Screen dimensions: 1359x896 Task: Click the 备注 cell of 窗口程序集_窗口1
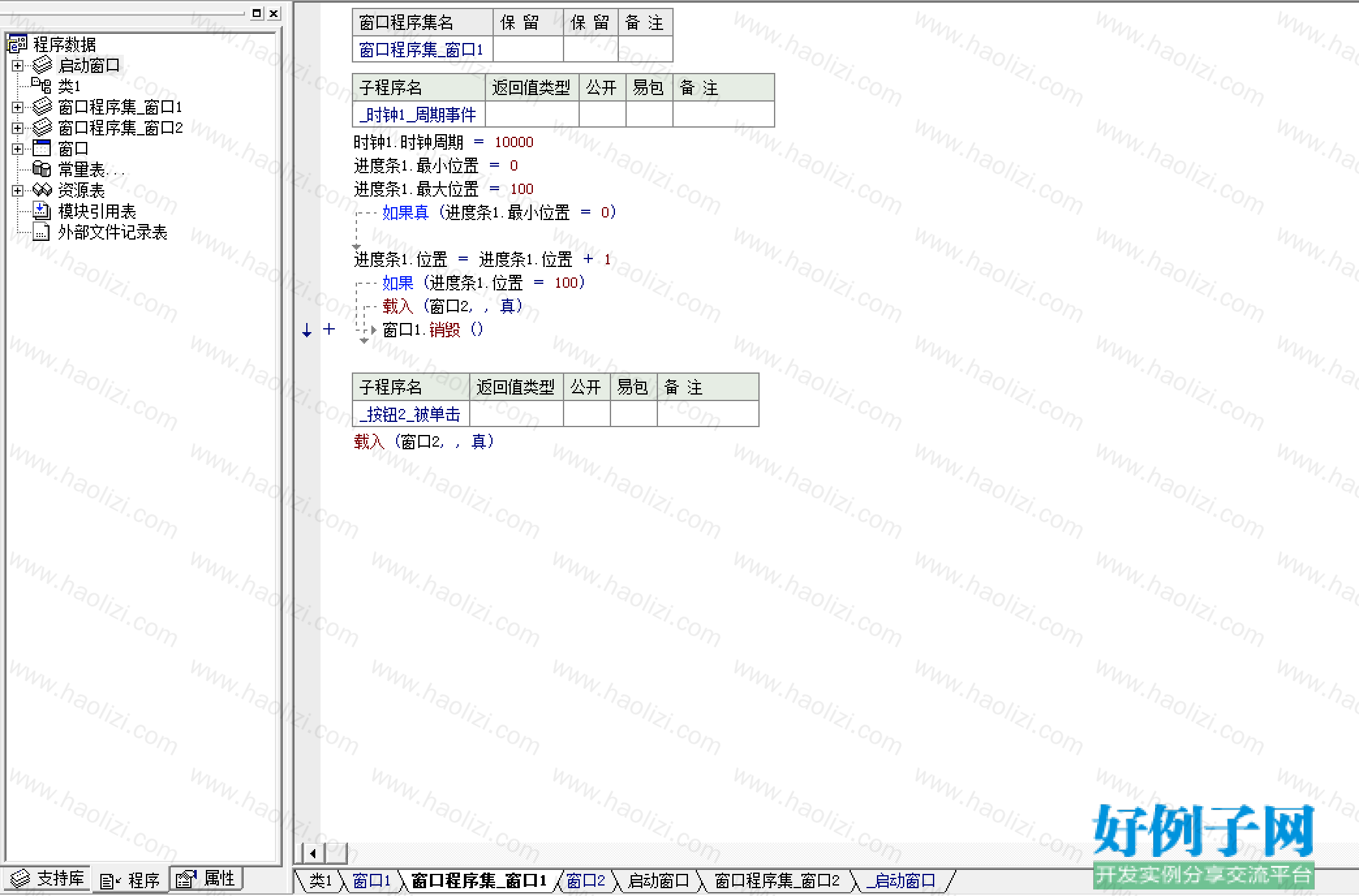point(646,49)
